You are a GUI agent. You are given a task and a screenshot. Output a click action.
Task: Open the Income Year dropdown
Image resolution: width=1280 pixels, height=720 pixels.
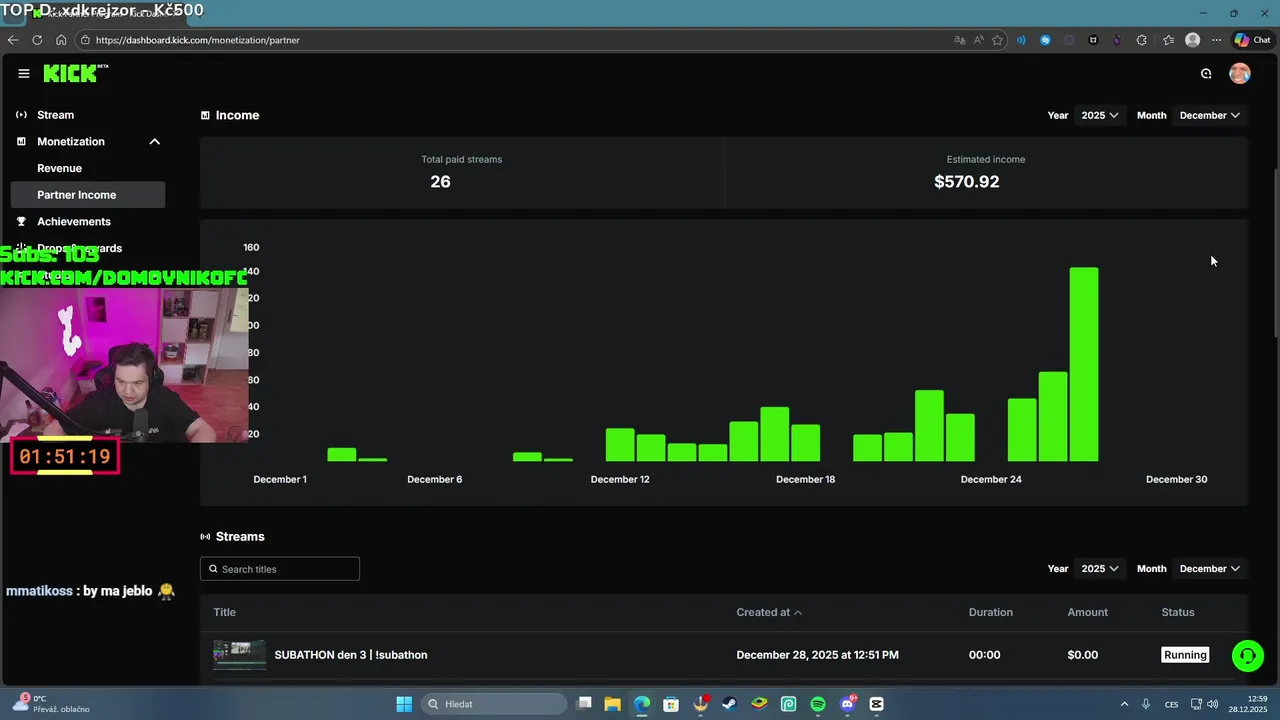pyautogui.click(x=1099, y=115)
